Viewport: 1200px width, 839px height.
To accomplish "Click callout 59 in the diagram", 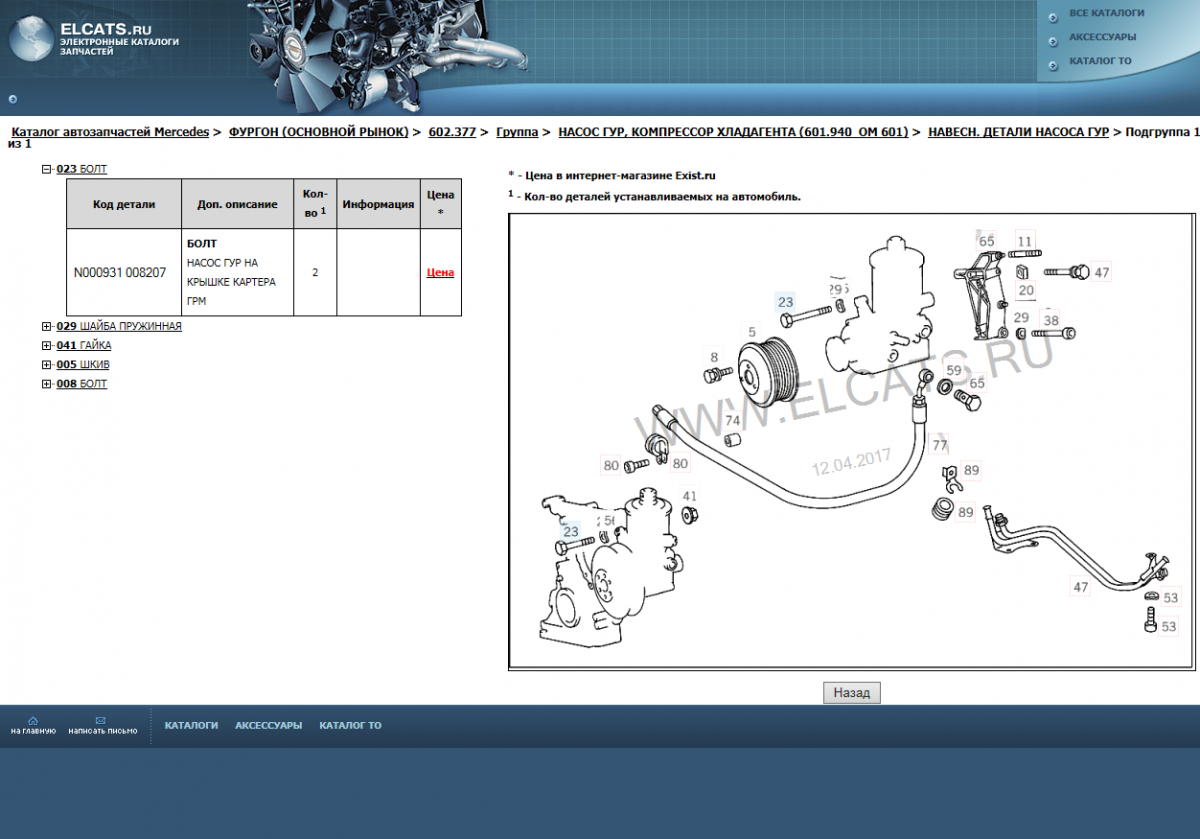I will [x=954, y=370].
